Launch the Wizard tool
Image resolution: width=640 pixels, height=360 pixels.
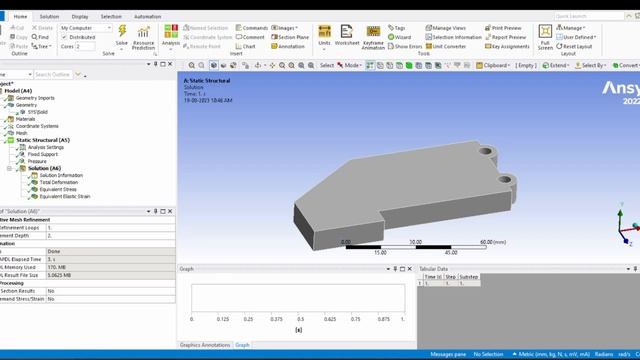tap(400, 37)
